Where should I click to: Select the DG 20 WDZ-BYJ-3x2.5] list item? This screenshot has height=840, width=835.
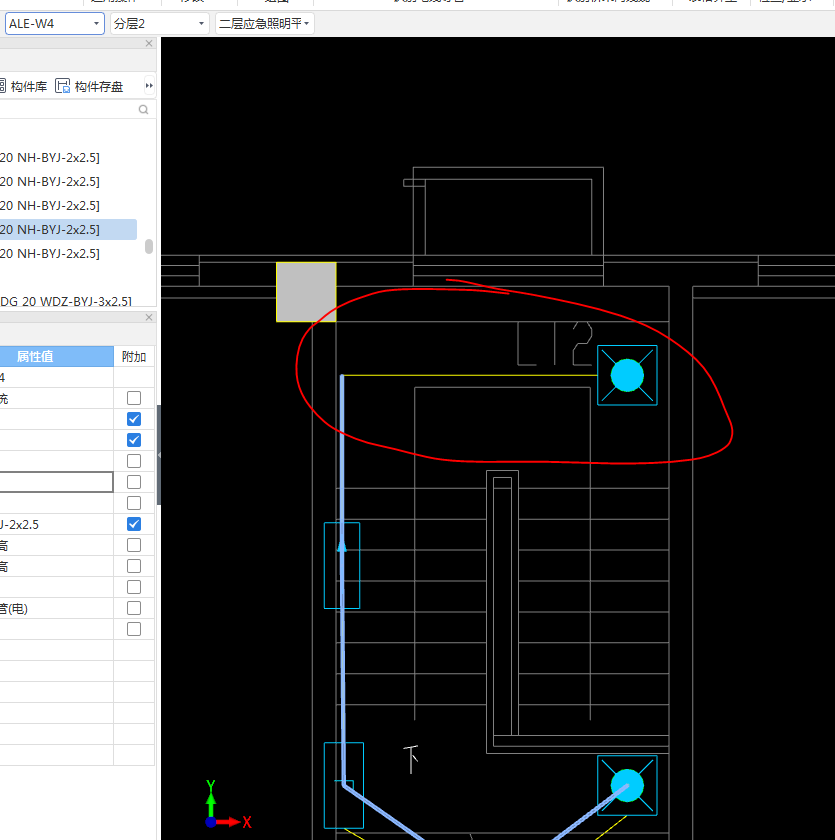click(x=66, y=301)
